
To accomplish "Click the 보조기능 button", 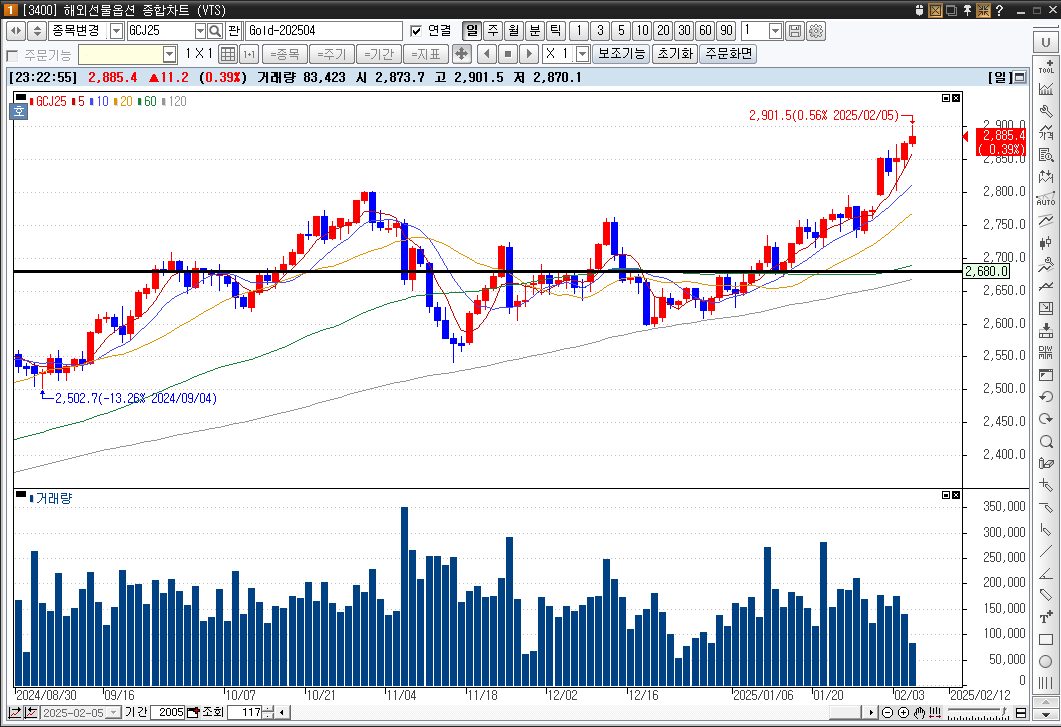I will 621,53.
